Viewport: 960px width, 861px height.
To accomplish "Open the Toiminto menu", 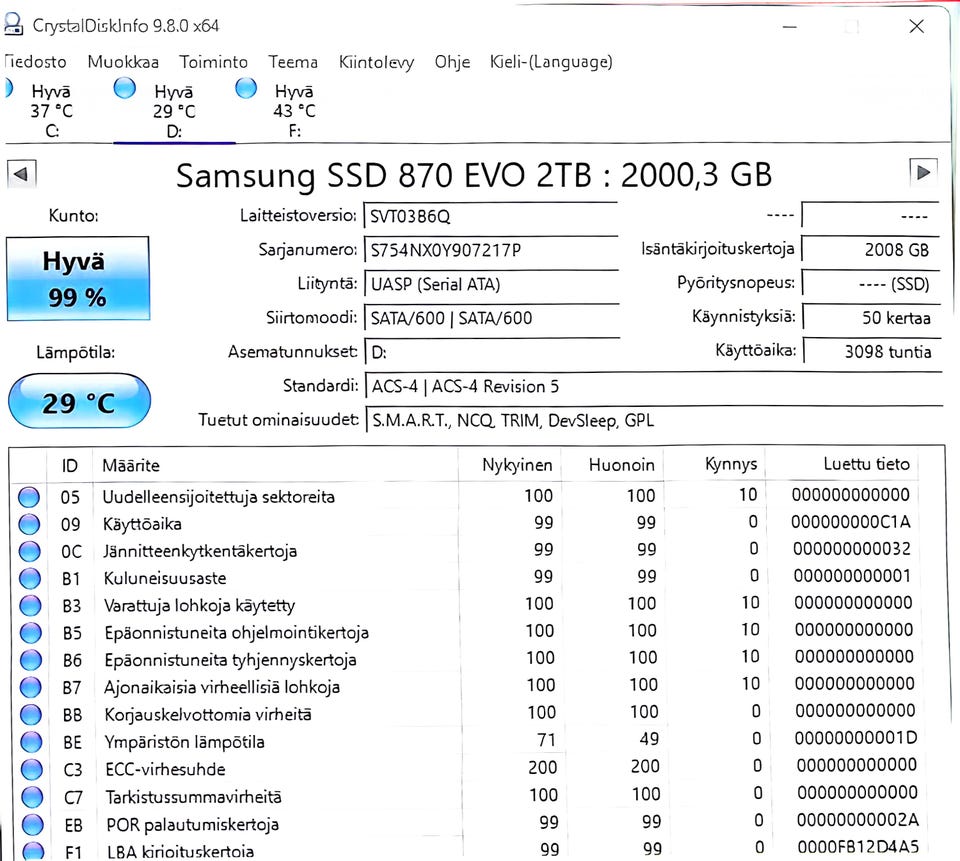I will (214, 62).
